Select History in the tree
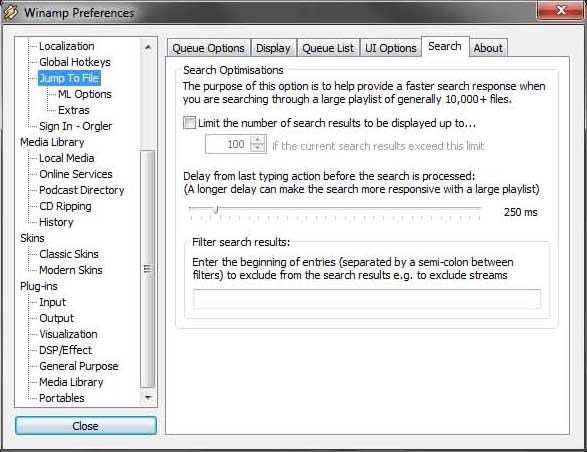 [56, 222]
